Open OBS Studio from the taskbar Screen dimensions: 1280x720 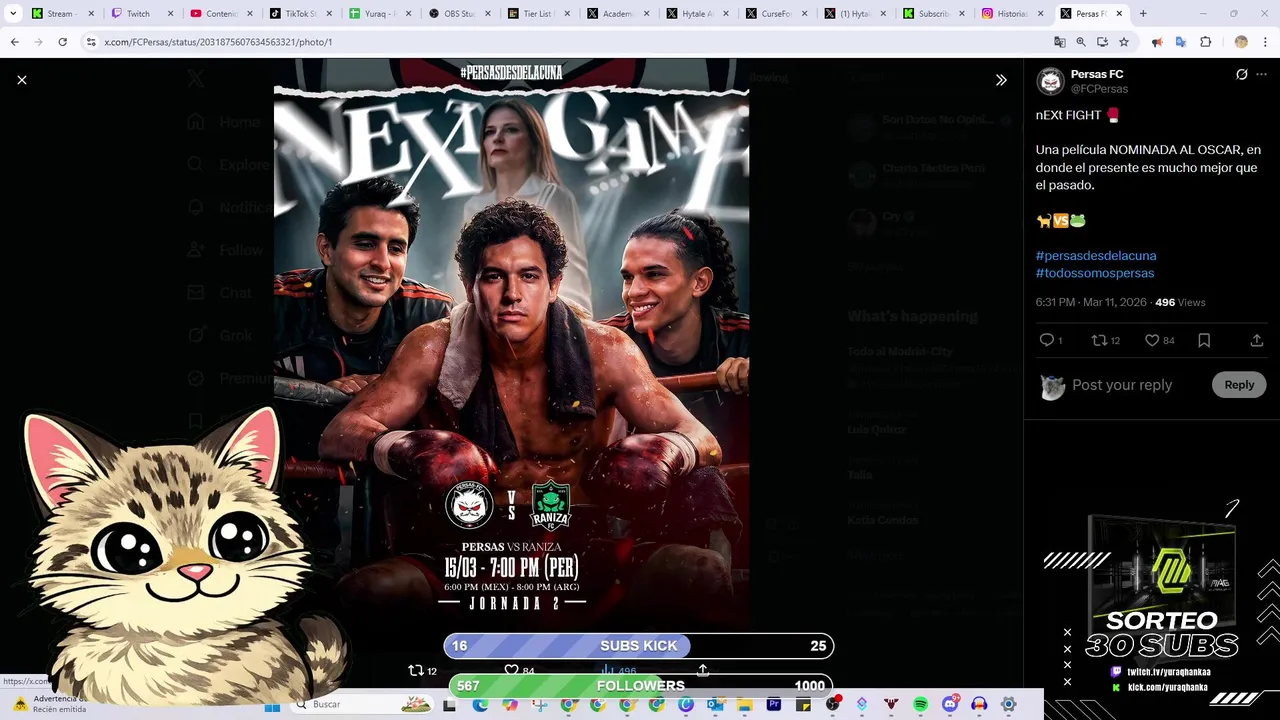coord(832,705)
